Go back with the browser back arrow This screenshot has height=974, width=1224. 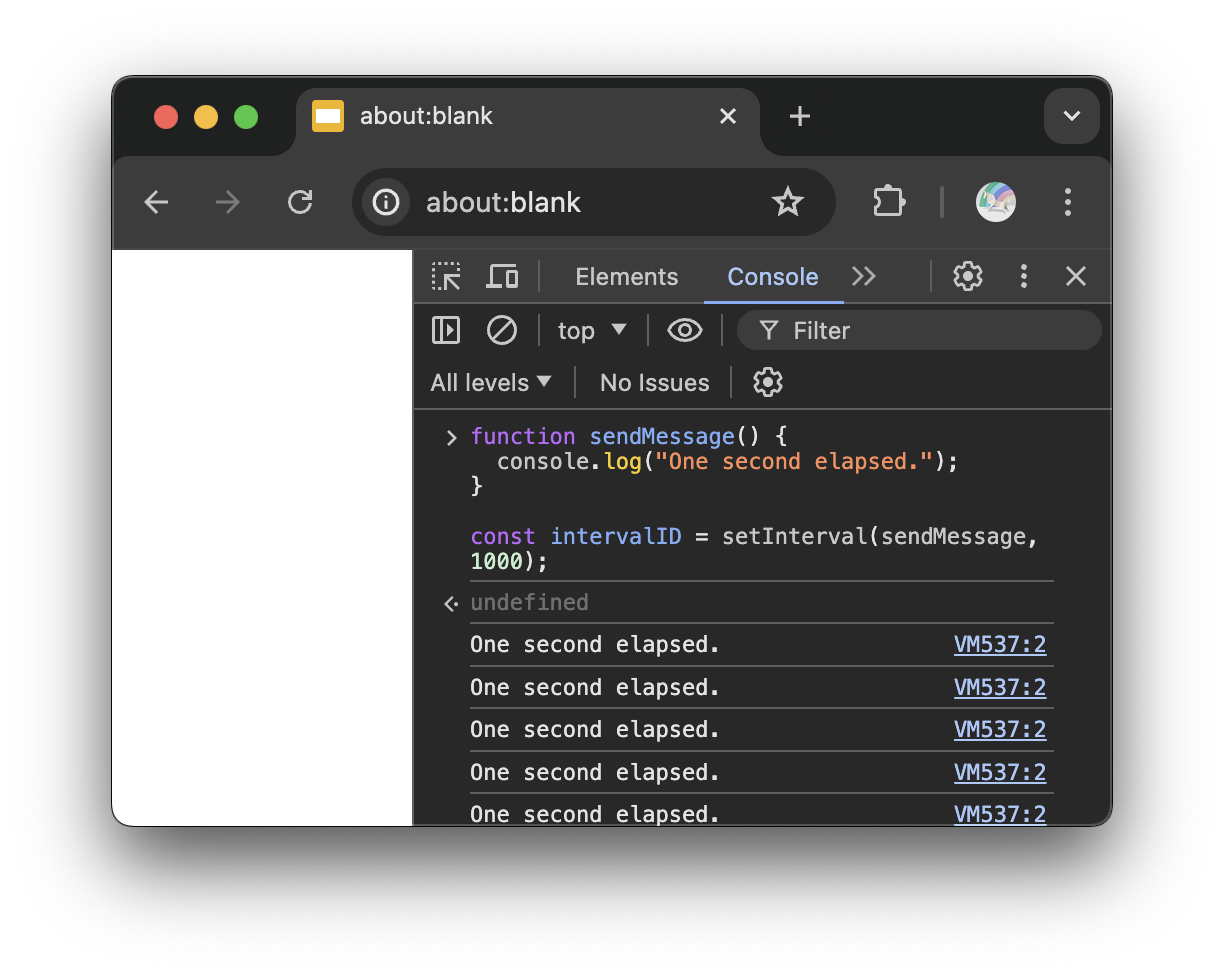(156, 203)
